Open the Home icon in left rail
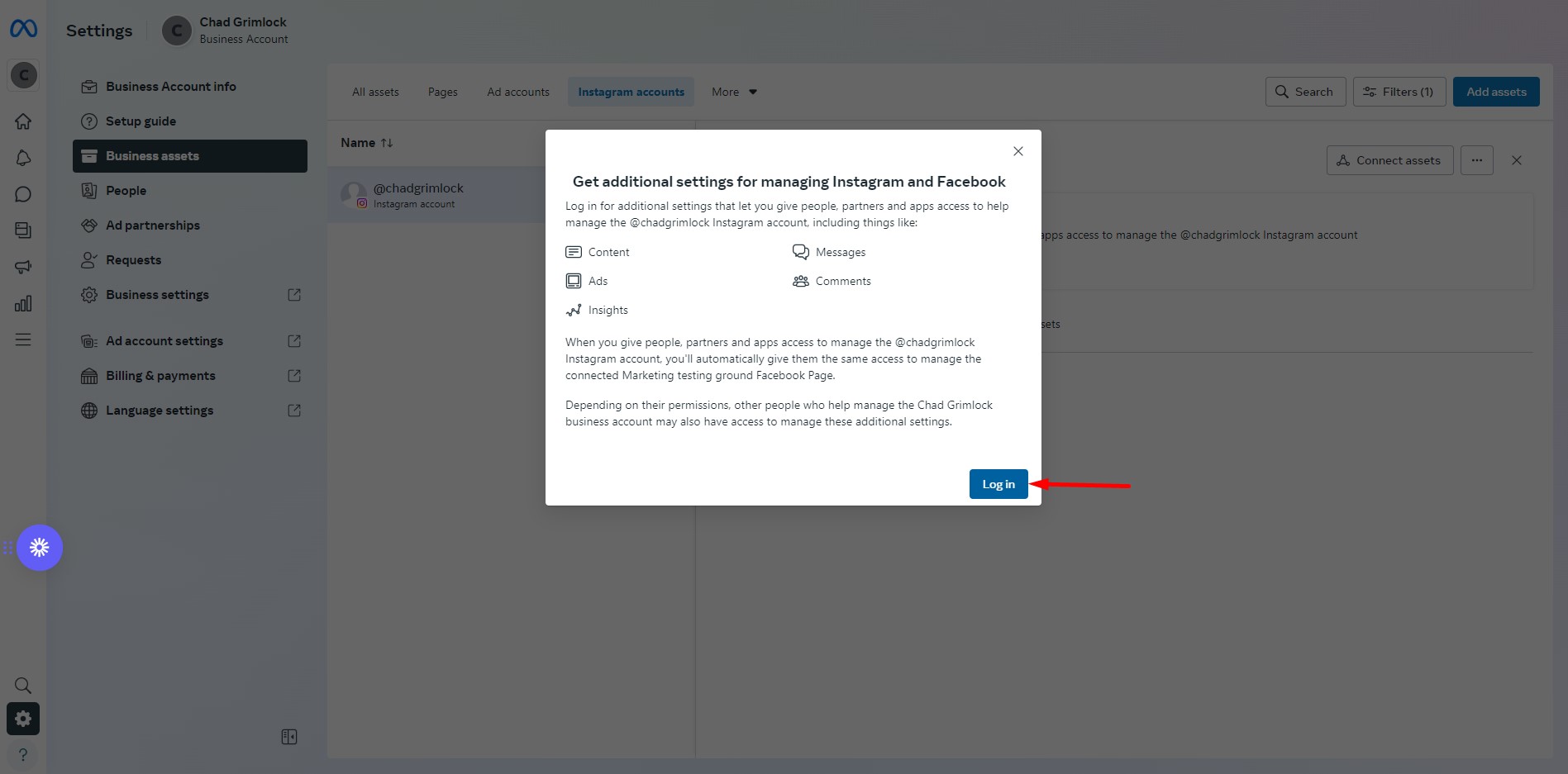Viewport: 1568px width, 774px height. 23,121
